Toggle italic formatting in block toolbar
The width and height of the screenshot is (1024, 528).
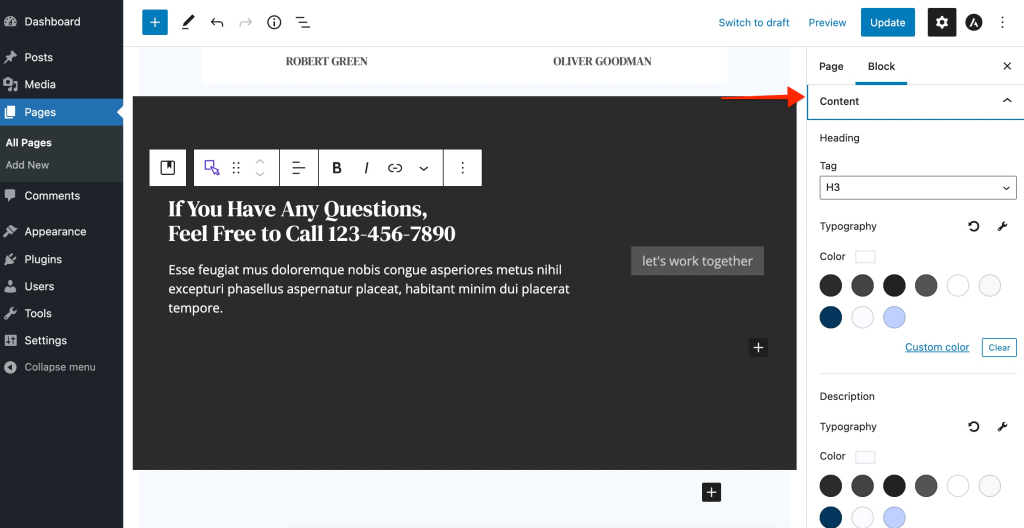tap(366, 168)
